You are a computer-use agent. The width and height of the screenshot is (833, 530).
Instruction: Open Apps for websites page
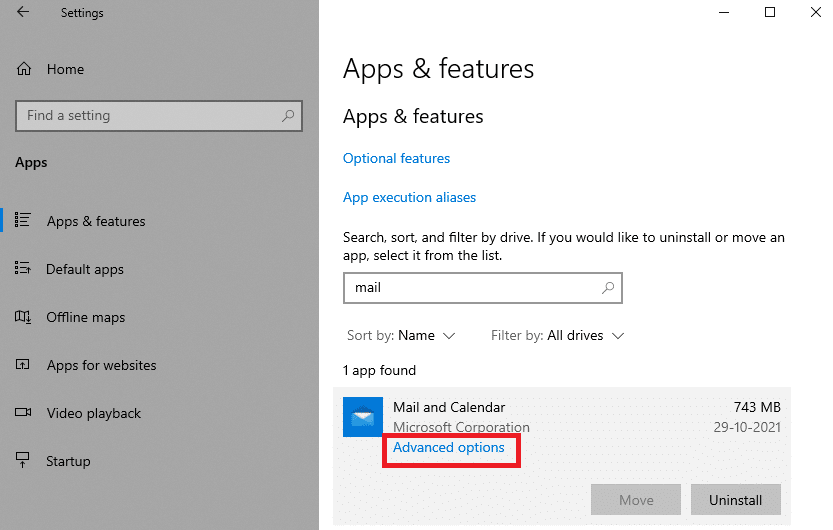[x=101, y=365]
